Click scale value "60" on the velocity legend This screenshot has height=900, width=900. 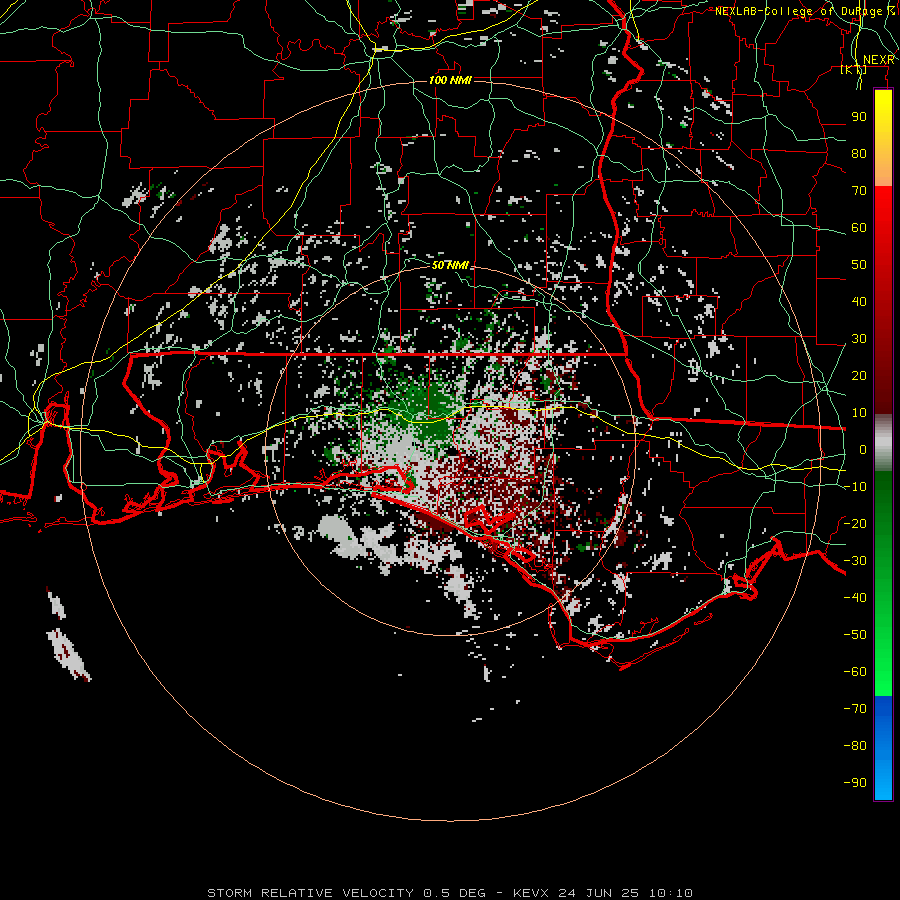click(x=859, y=228)
